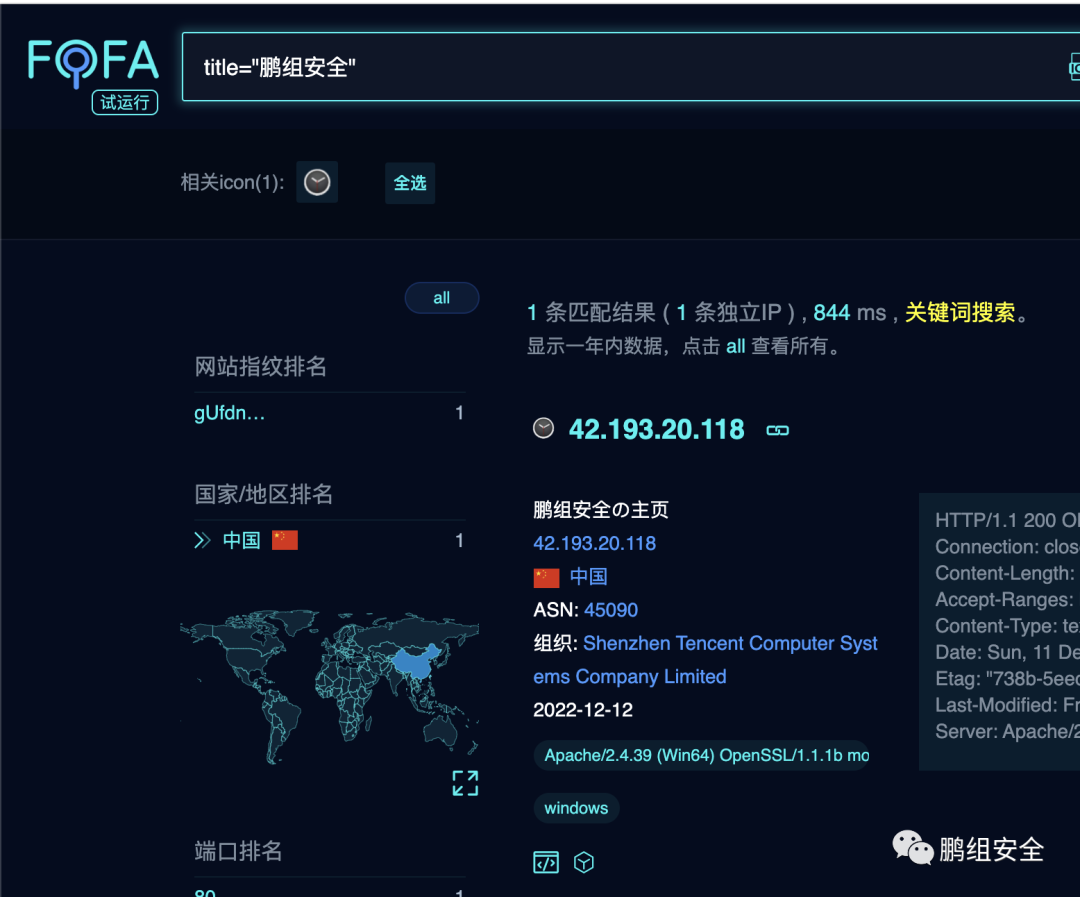This screenshot has height=897, width=1080.
Task: Click the 网站指纹排名 section heading
Action: (260, 367)
